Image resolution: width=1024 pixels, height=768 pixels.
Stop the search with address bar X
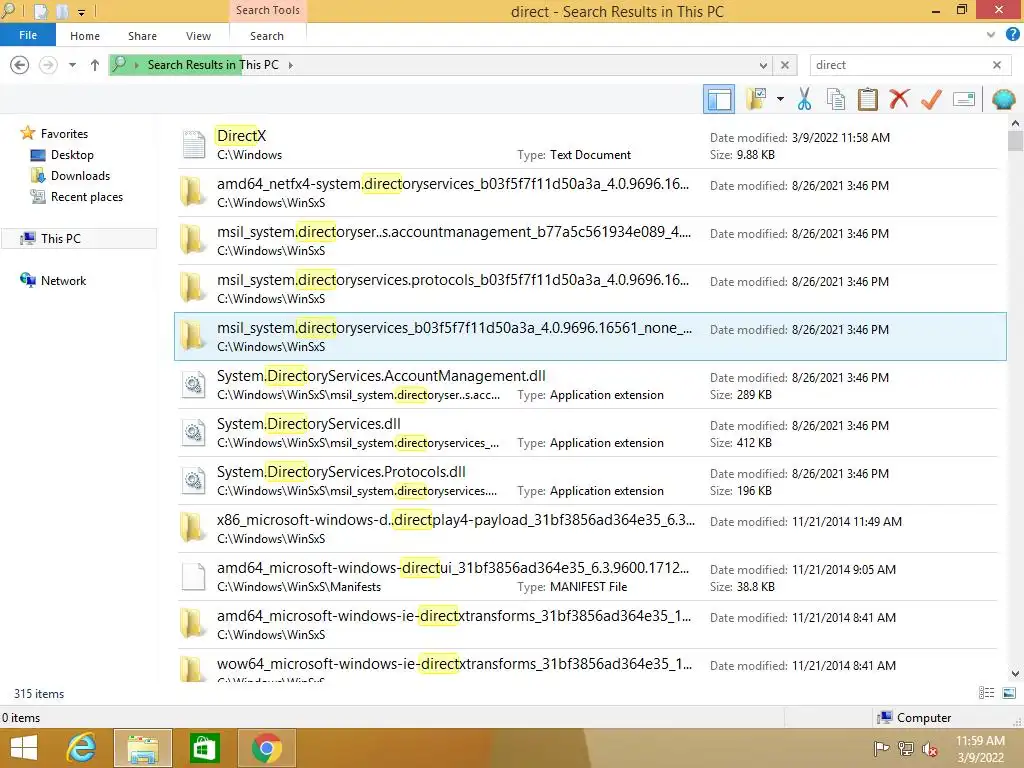click(x=784, y=65)
